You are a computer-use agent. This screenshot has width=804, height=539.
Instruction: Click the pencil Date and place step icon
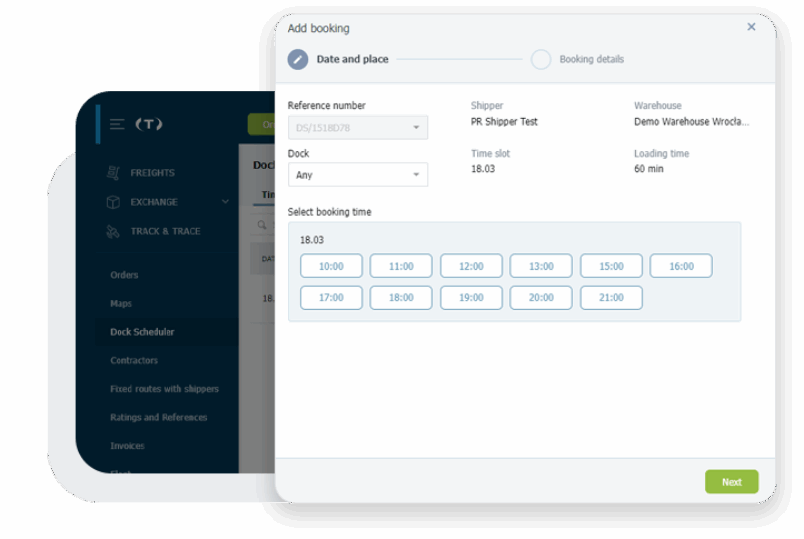coord(298,59)
